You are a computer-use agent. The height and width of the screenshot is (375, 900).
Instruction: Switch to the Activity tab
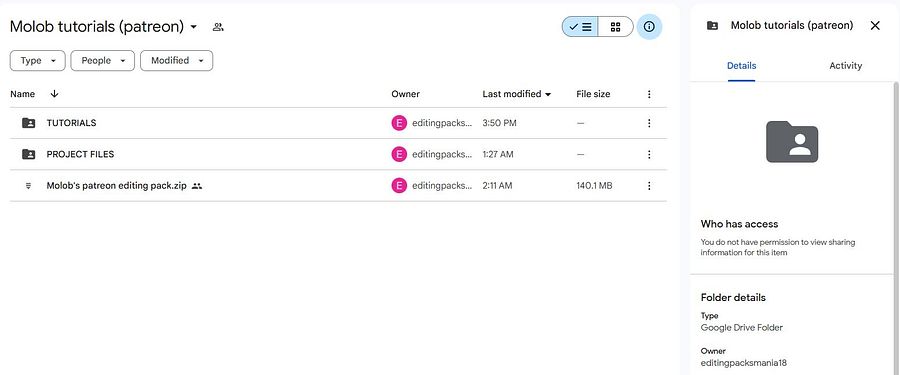[x=845, y=65]
